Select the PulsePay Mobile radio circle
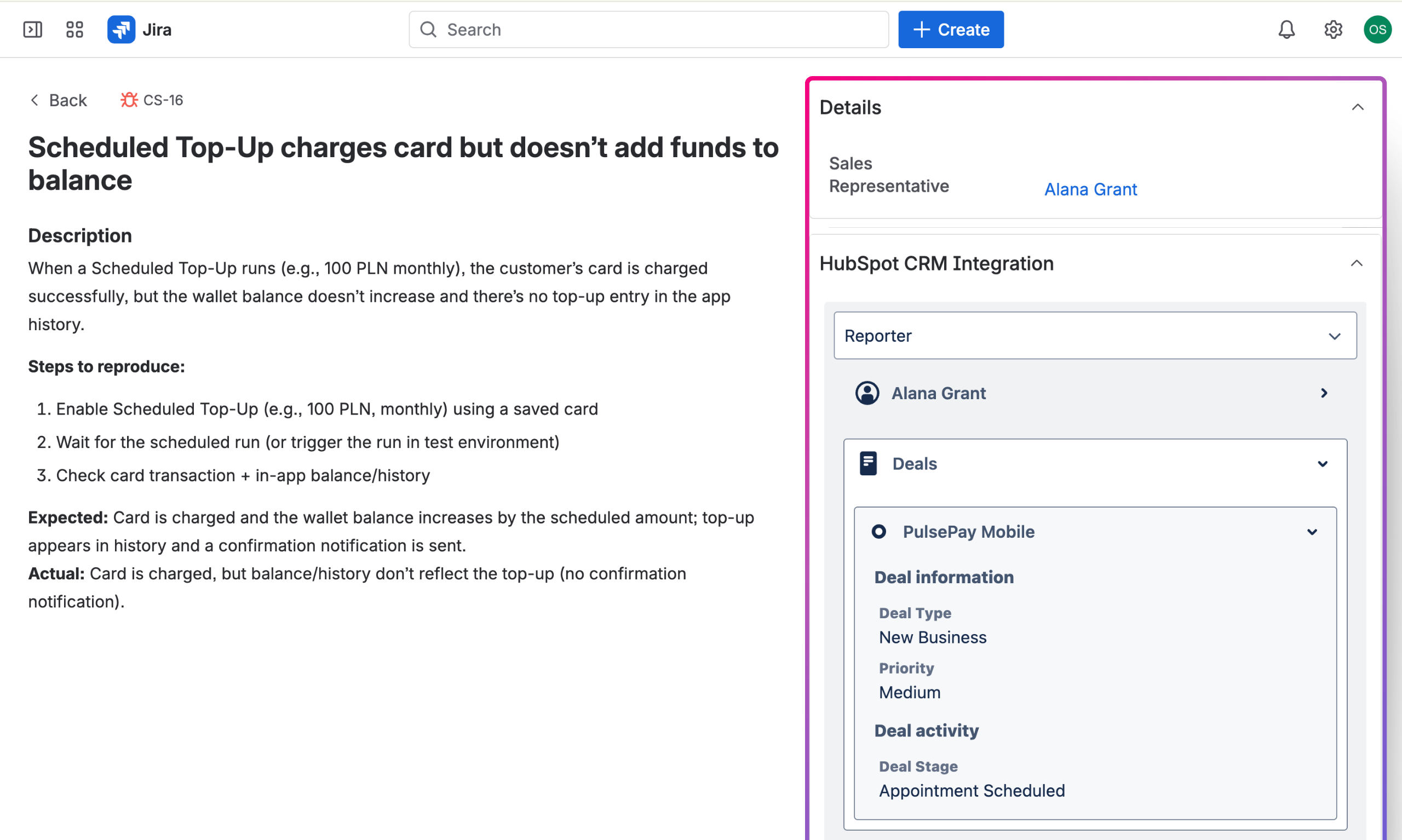 pyautogui.click(x=878, y=532)
